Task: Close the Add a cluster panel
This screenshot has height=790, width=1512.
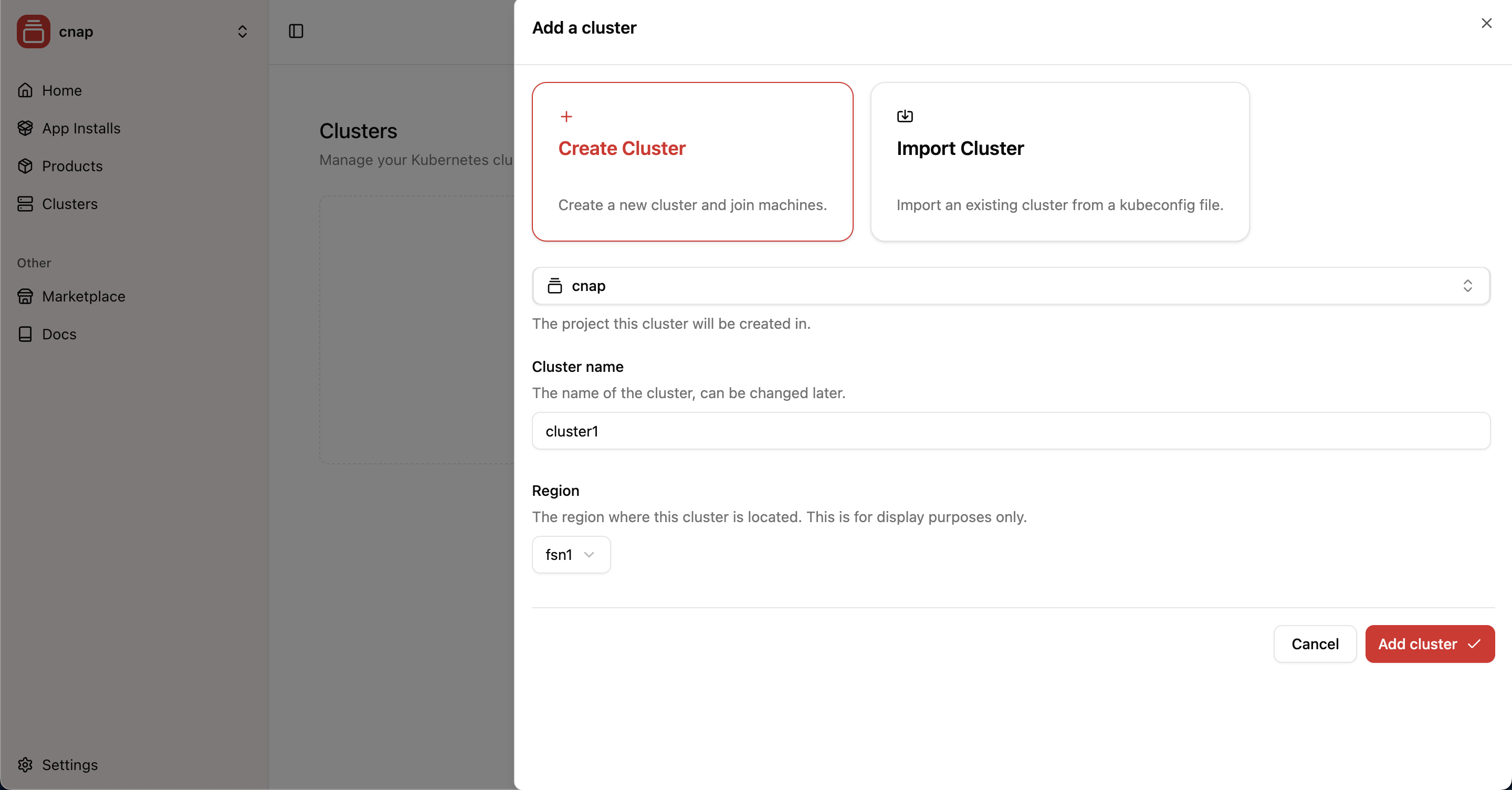Action: click(x=1486, y=23)
